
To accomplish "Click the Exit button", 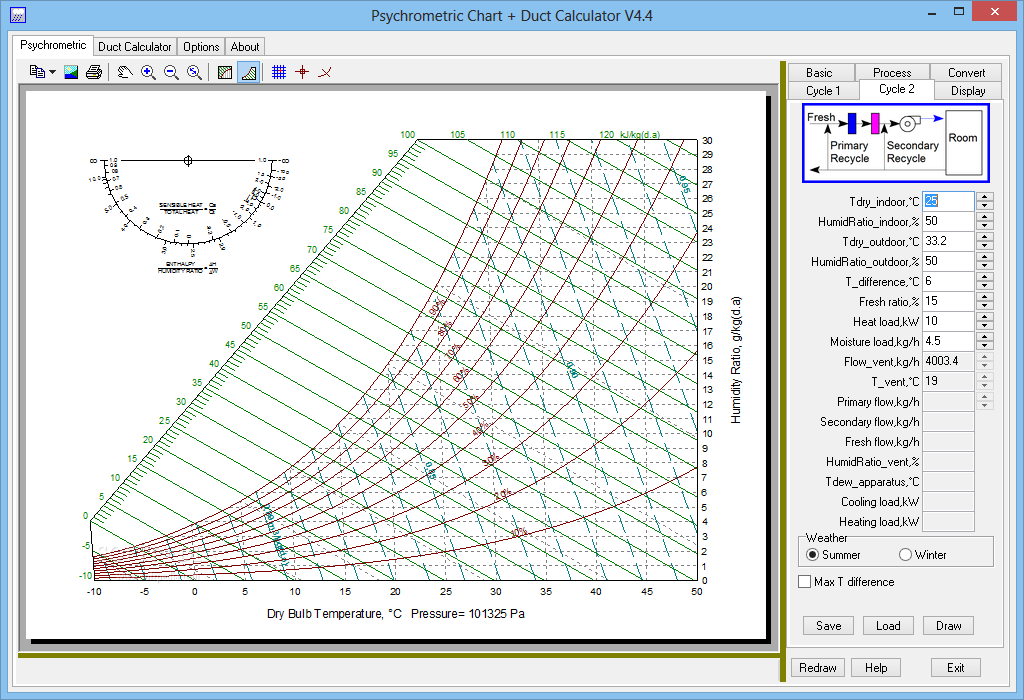I will coord(955,667).
